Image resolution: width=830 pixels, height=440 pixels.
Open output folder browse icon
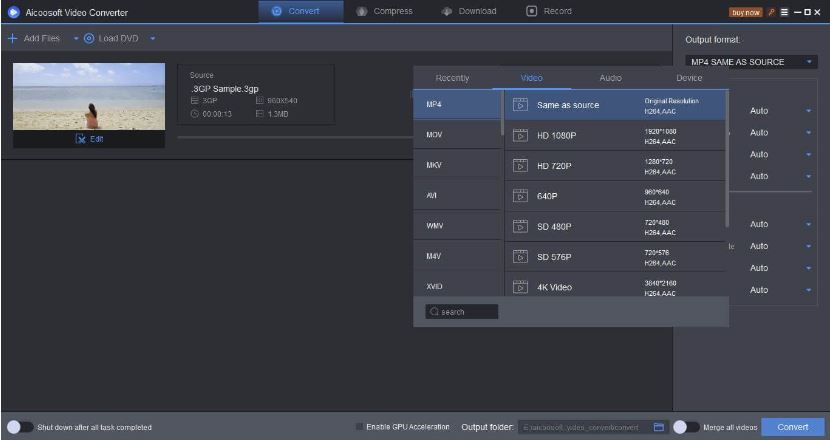point(659,427)
